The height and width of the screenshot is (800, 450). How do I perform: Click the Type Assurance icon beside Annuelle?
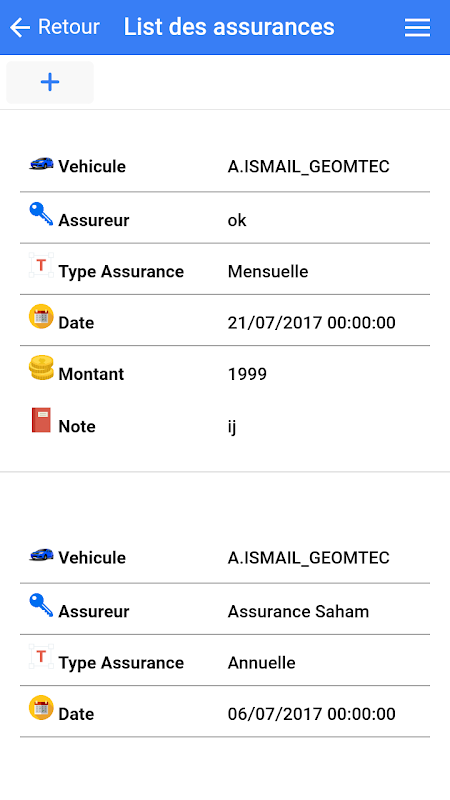click(41, 657)
